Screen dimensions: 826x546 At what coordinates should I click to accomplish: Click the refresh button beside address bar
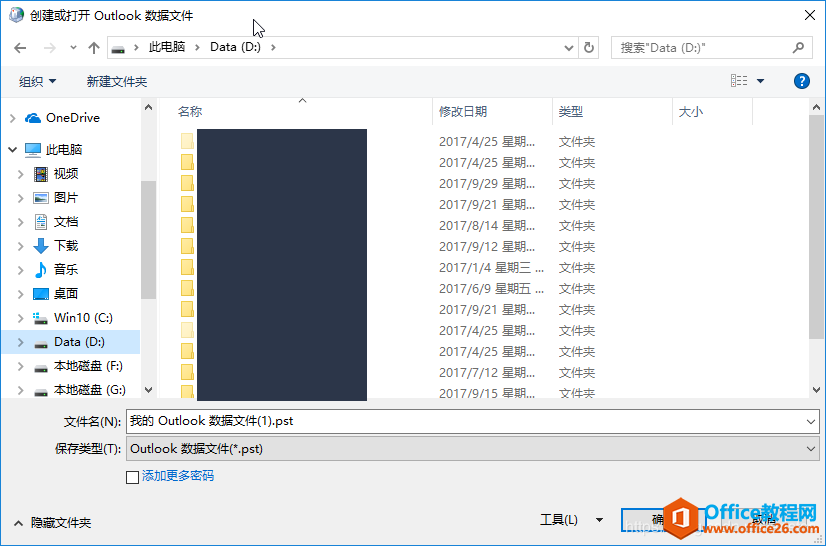tap(589, 48)
